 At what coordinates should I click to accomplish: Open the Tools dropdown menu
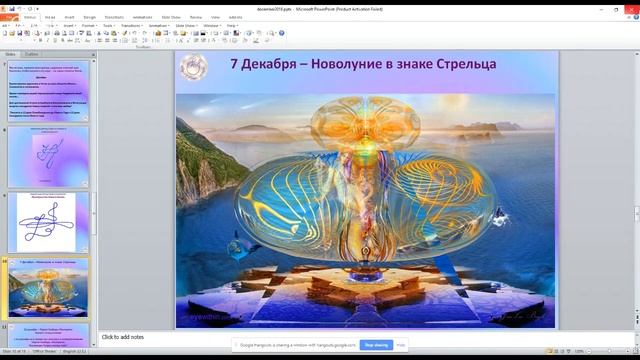click(x=108, y=26)
